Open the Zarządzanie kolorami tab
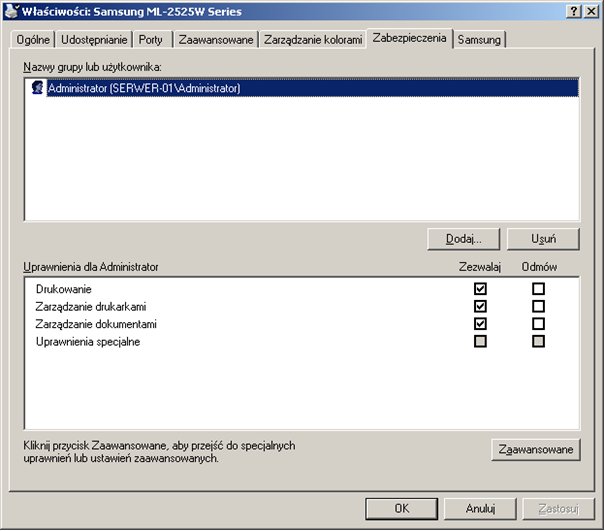The image size is (605, 531). 313,40
